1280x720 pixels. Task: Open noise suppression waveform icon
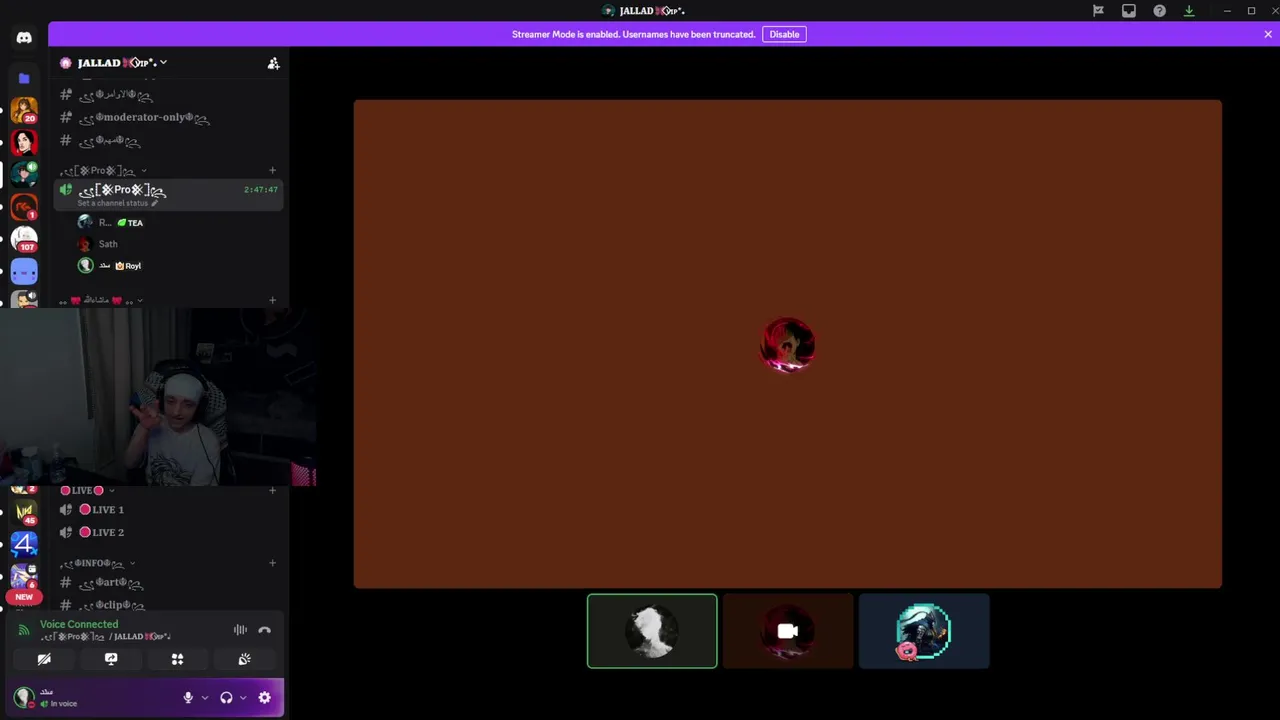240,630
